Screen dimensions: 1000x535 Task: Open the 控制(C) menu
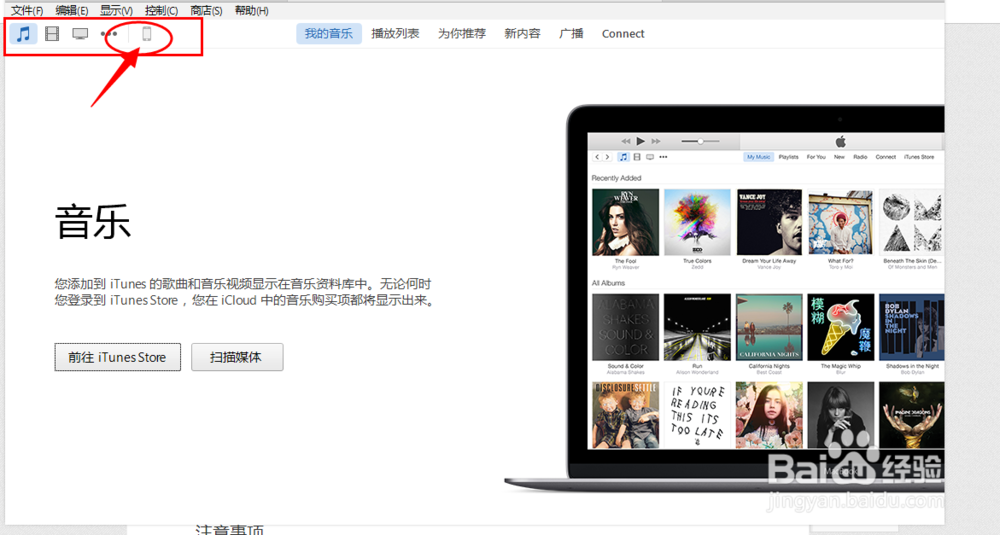pyautogui.click(x=161, y=11)
